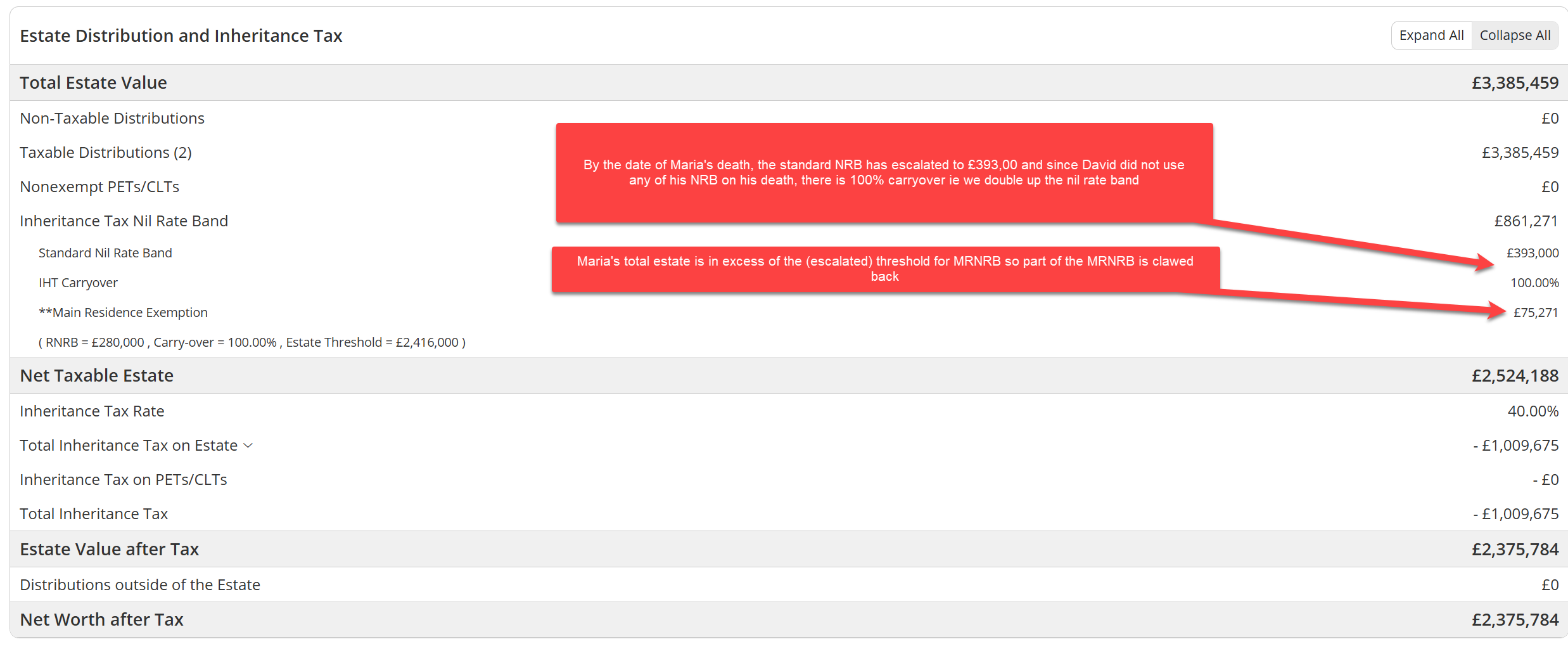Click the Expand All button

(x=1431, y=35)
